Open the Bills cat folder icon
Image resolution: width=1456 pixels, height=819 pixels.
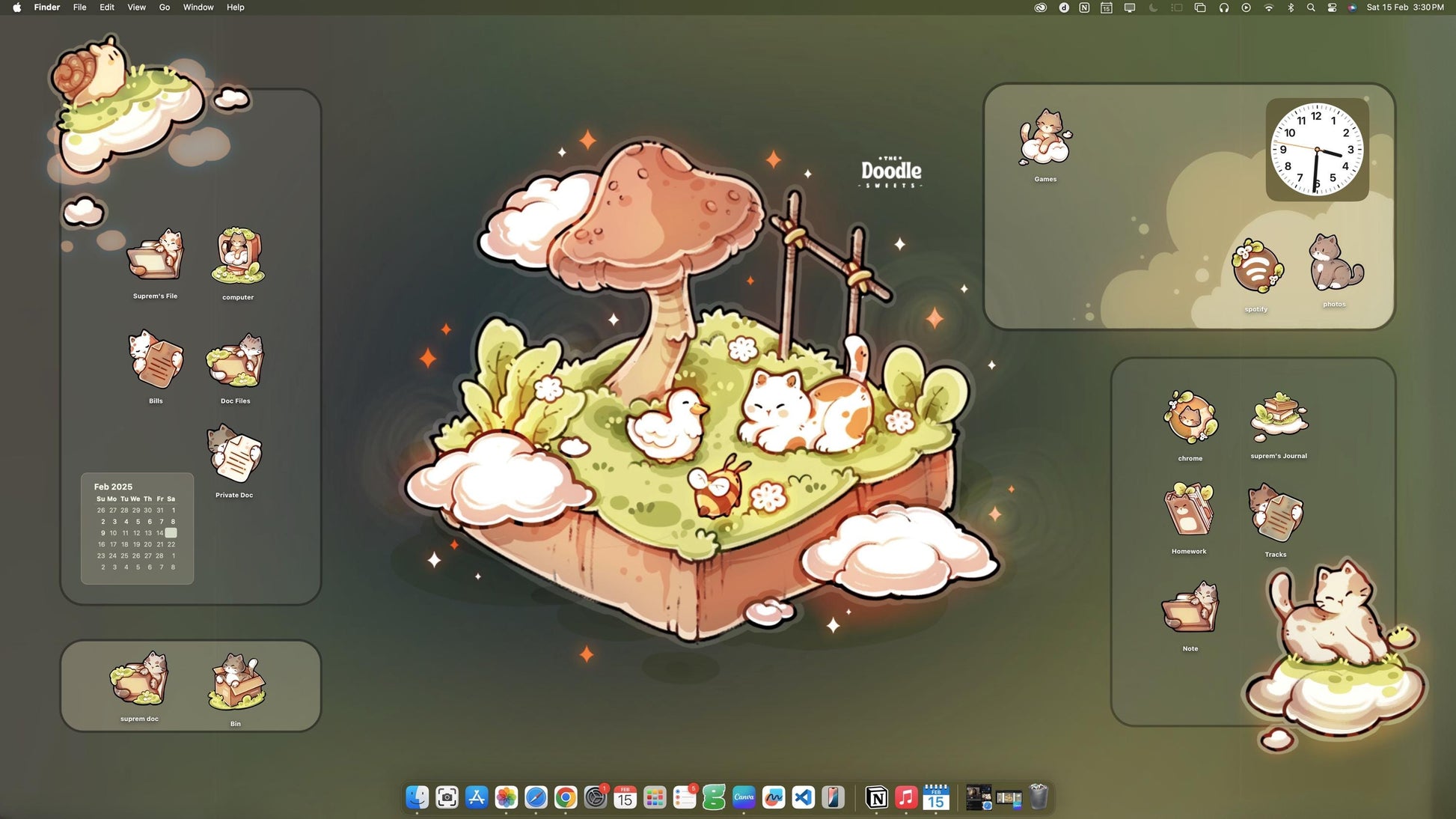point(156,360)
